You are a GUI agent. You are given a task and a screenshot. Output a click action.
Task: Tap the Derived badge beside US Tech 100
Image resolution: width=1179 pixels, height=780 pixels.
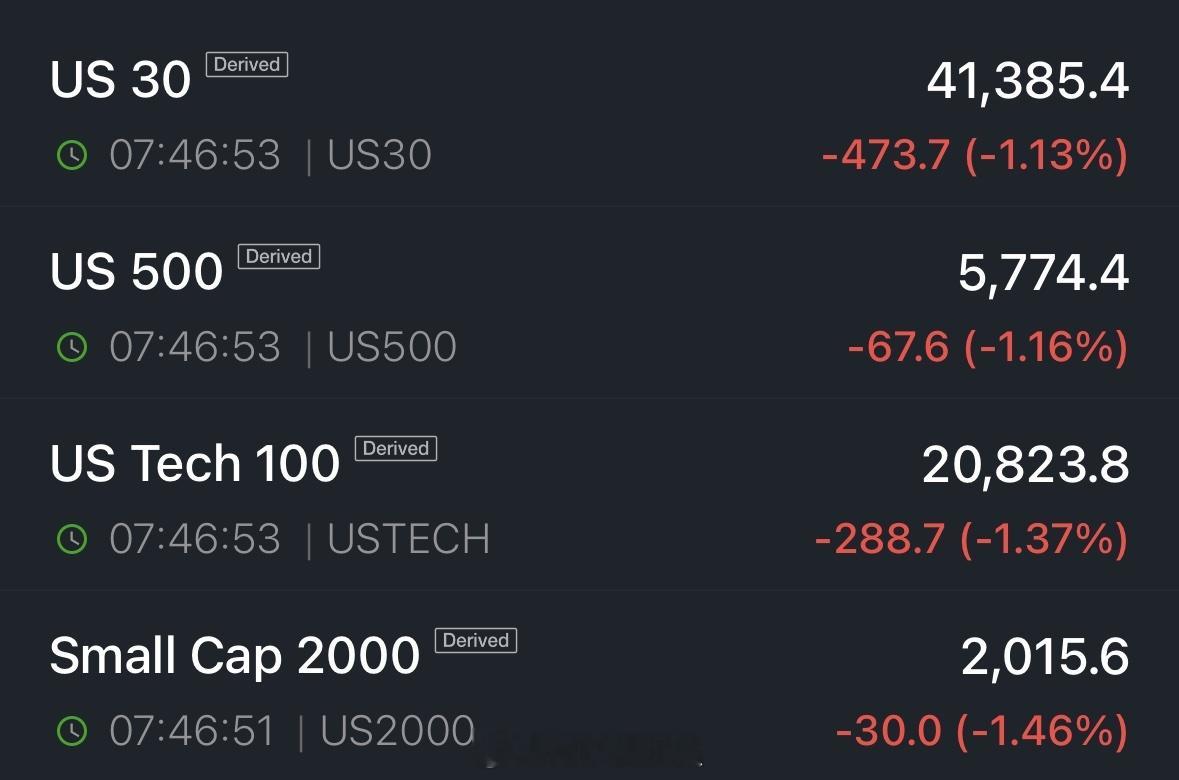click(396, 448)
